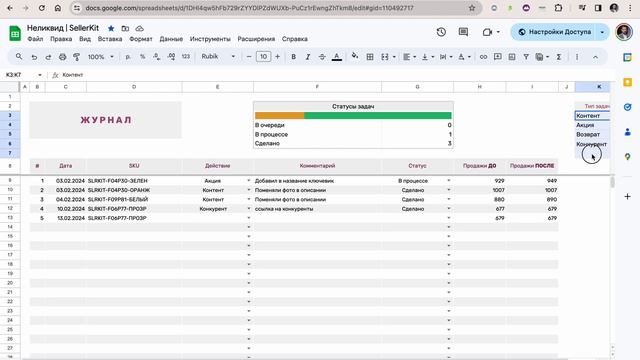Click the search menus magnifier icon
The height and width of the screenshot is (360, 640).
(x=19, y=57)
